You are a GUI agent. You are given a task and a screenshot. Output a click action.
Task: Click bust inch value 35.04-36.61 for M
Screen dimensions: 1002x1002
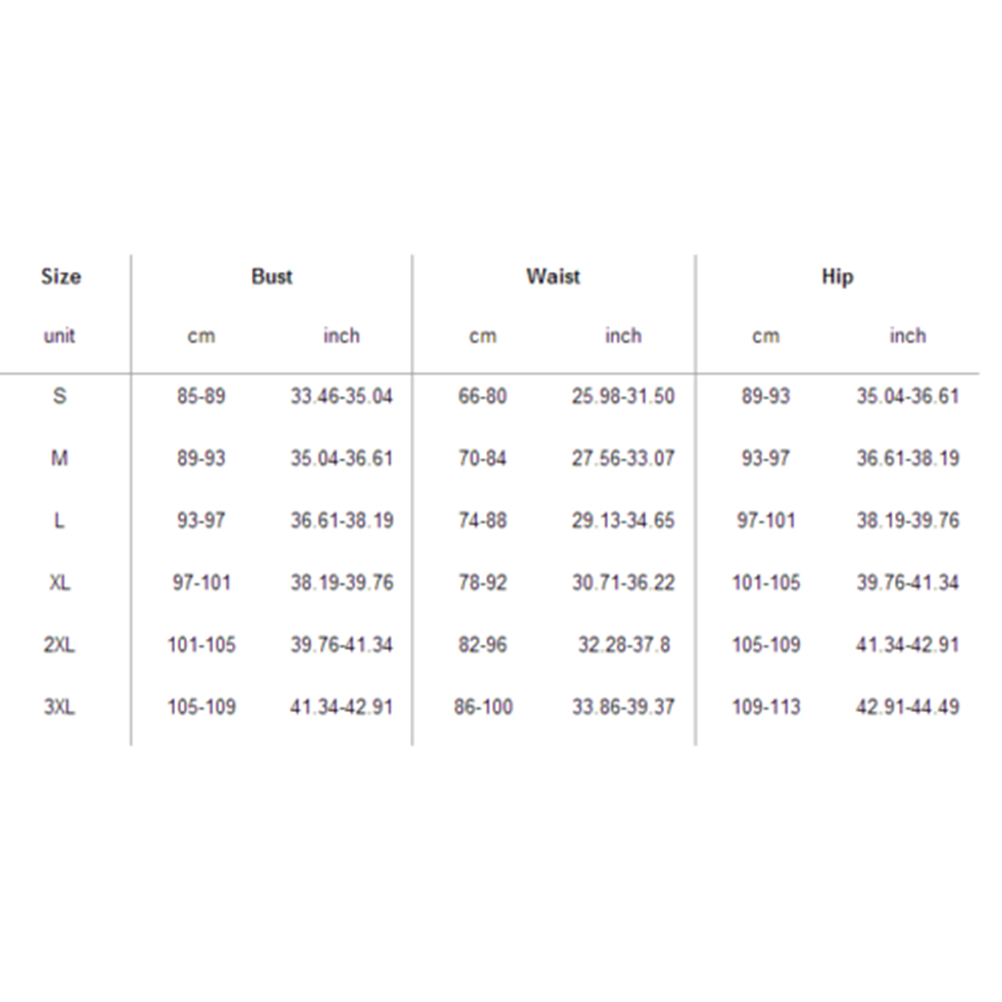pyautogui.click(x=342, y=458)
